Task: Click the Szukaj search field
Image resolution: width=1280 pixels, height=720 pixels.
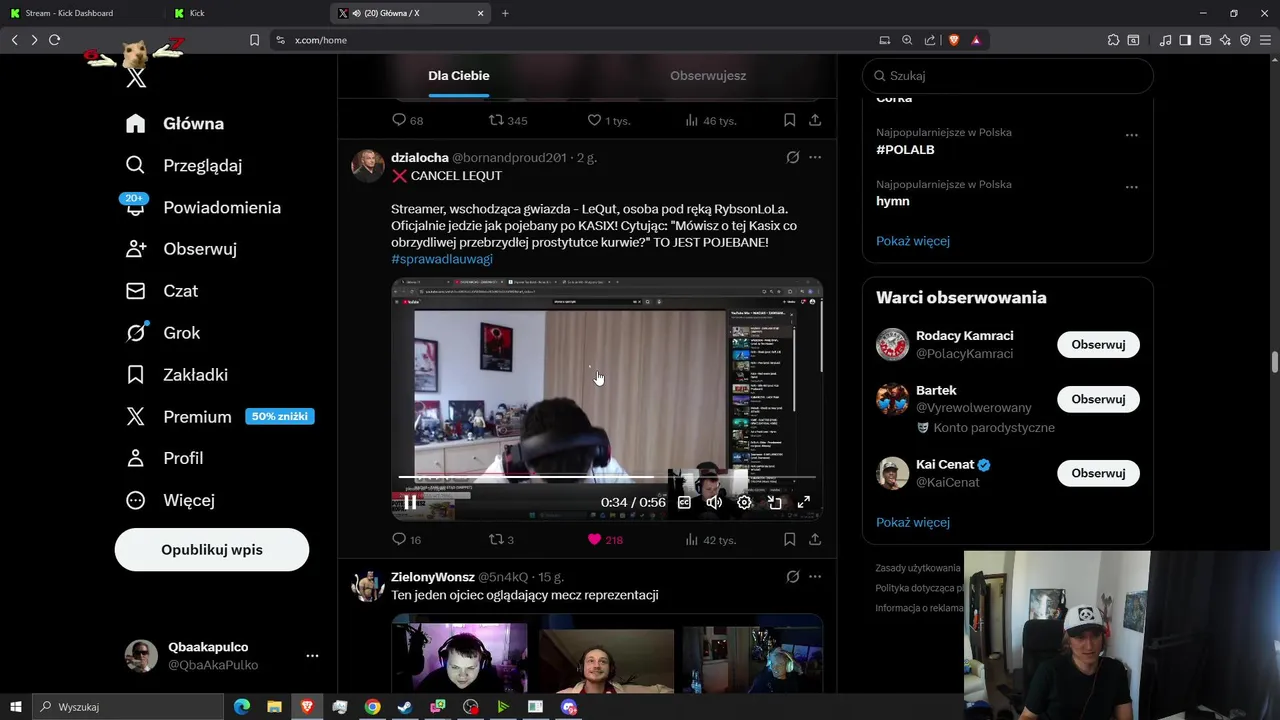Action: (1008, 76)
